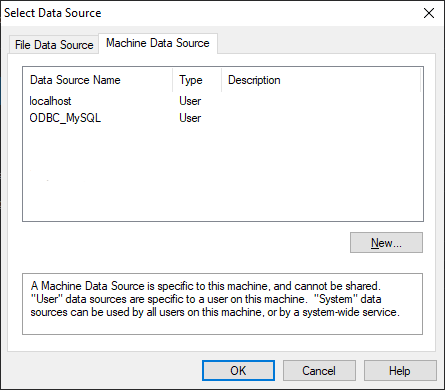
Task: Cancel the Select Data Source dialog
Action: coord(319,370)
